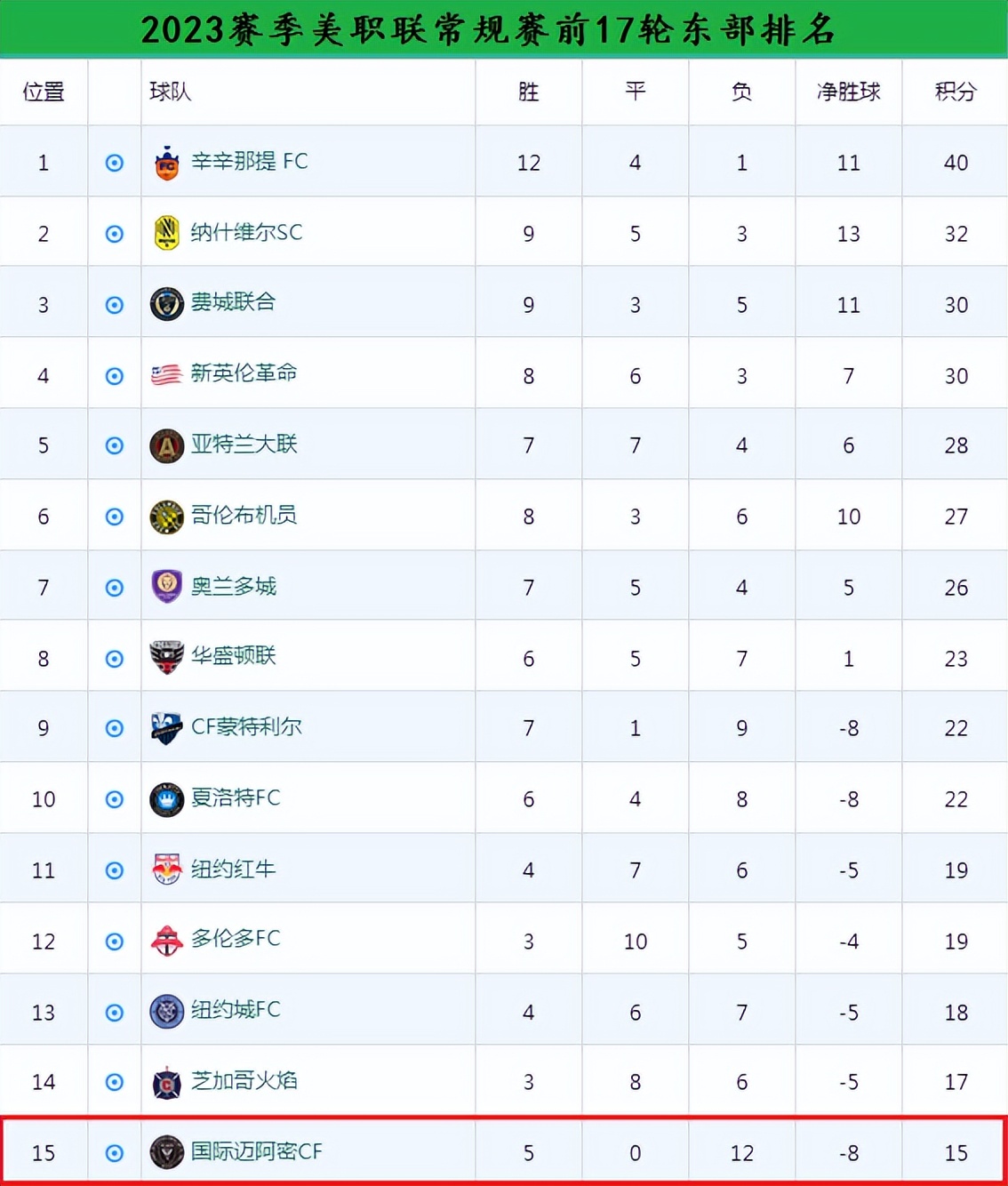Click the 胜 column header

coord(528,92)
